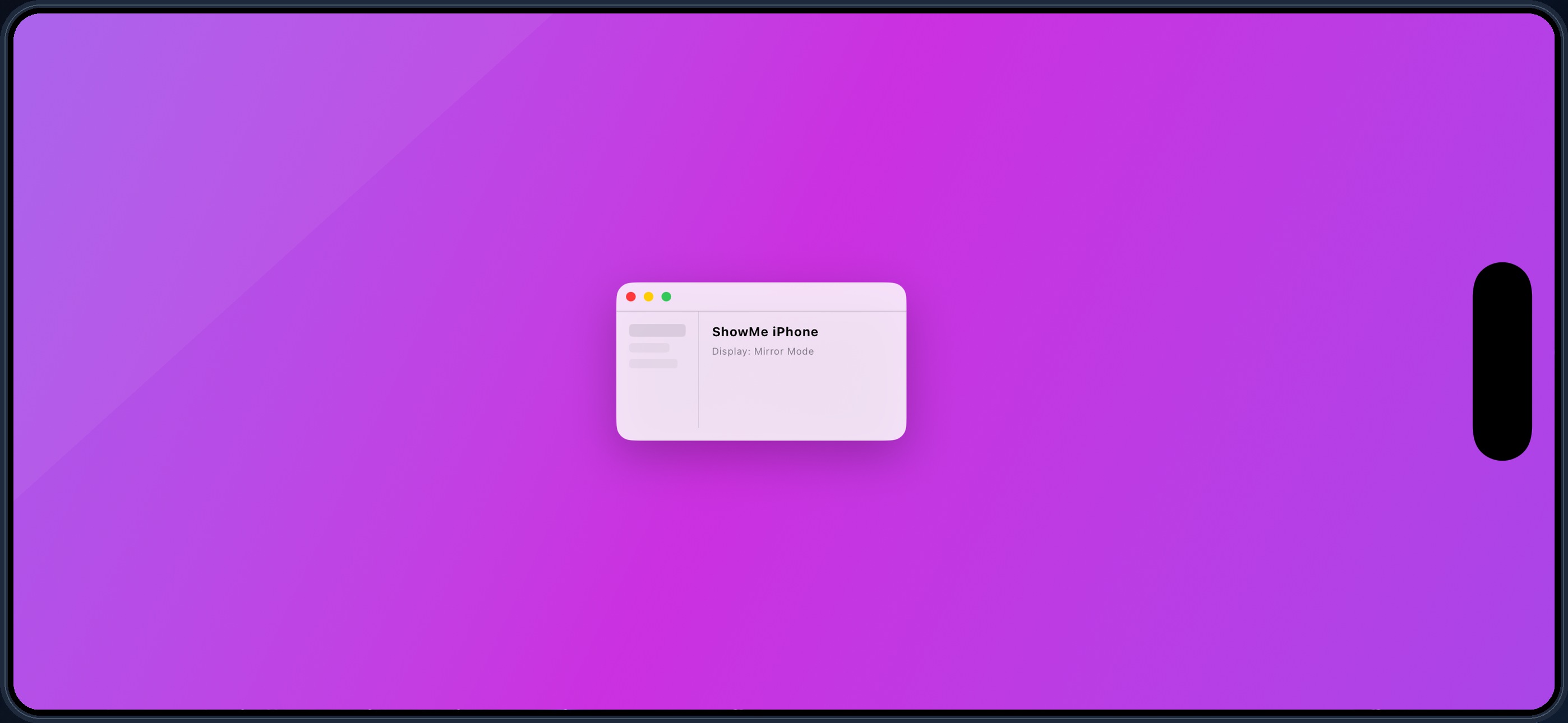Maximize the window with the green button

[666, 296]
